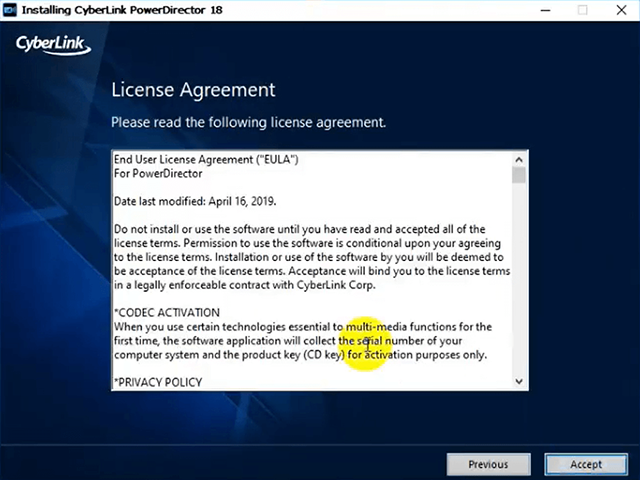This screenshot has width=640, height=480.
Task: Click the scroll-up arrow of the EULA box
Action: 519,160
